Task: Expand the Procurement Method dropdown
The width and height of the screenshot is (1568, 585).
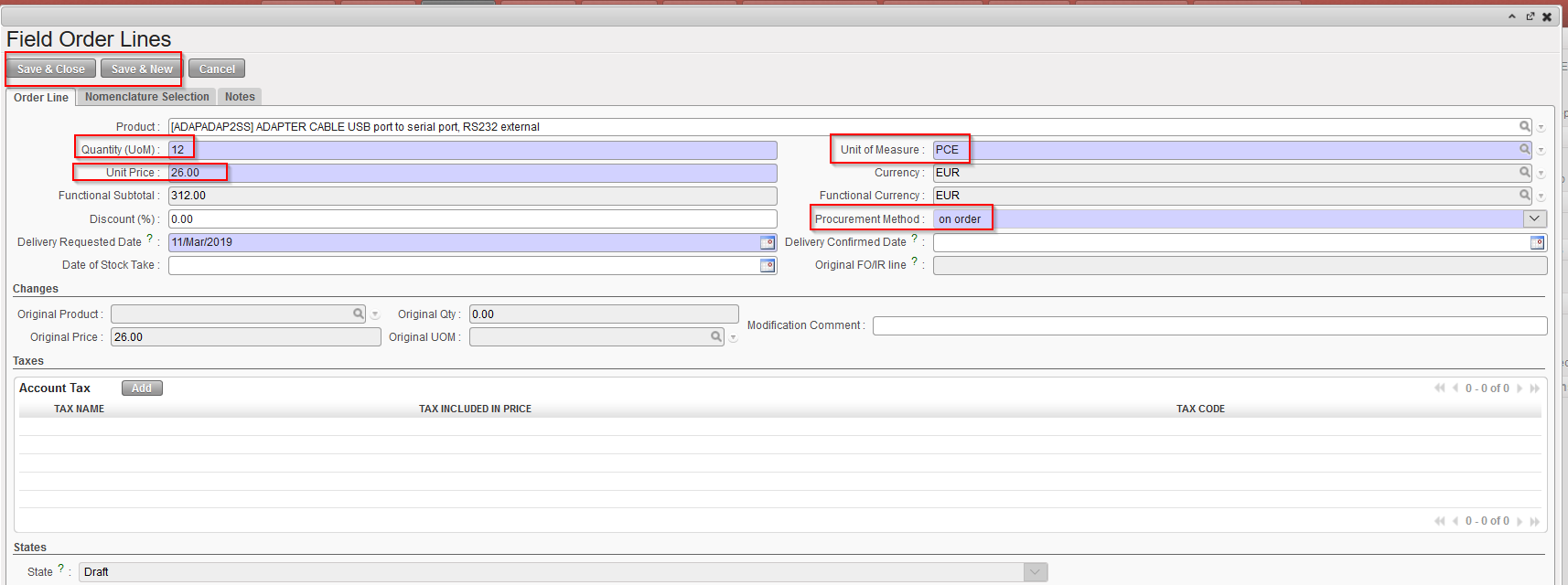Action: (x=1534, y=219)
